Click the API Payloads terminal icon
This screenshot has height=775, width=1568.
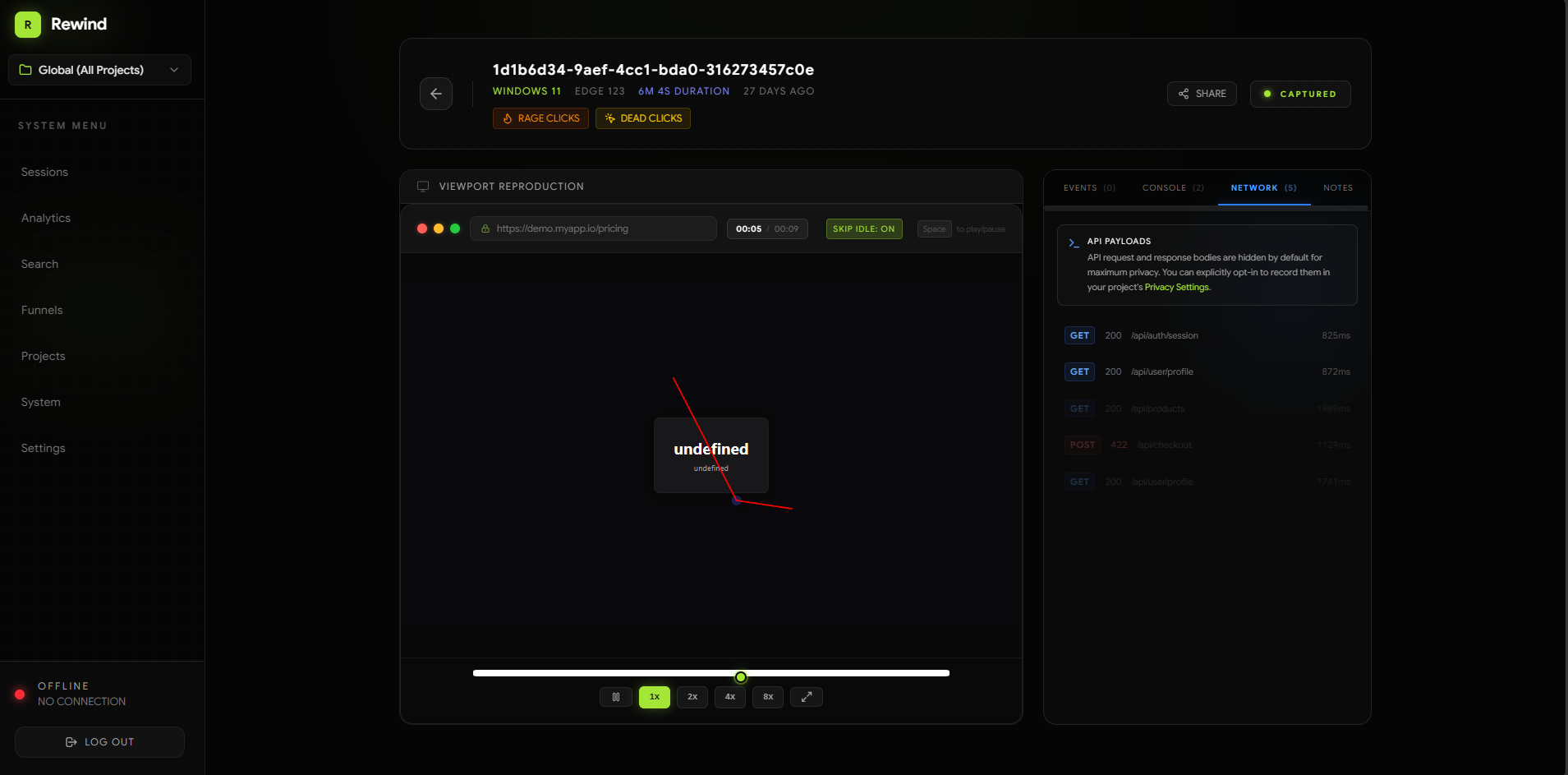1074,242
